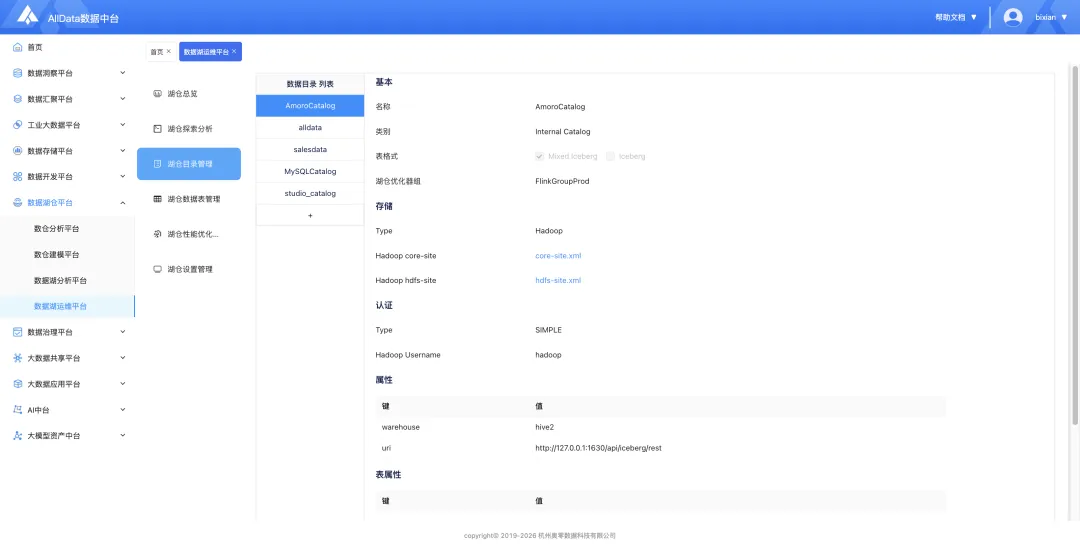Expand the 数据汇聚平台 menu chevron
The height and width of the screenshot is (547, 1080).
[x=123, y=99]
